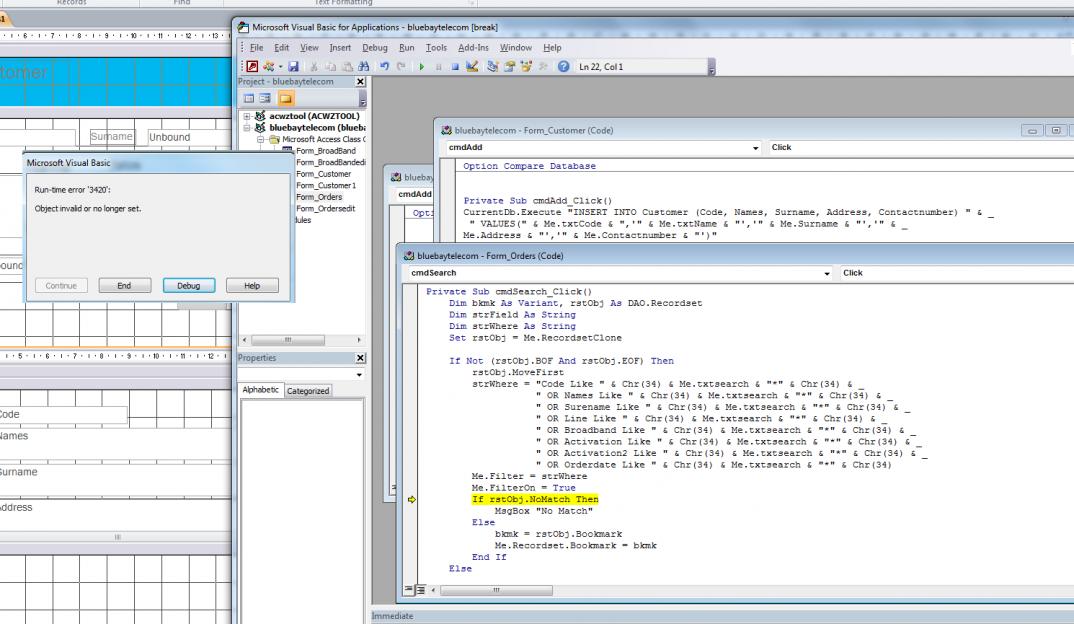Click the View Microsoft Access toolbar icon
This screenshot has width=1074, height=624.
(x=252, y=66)
